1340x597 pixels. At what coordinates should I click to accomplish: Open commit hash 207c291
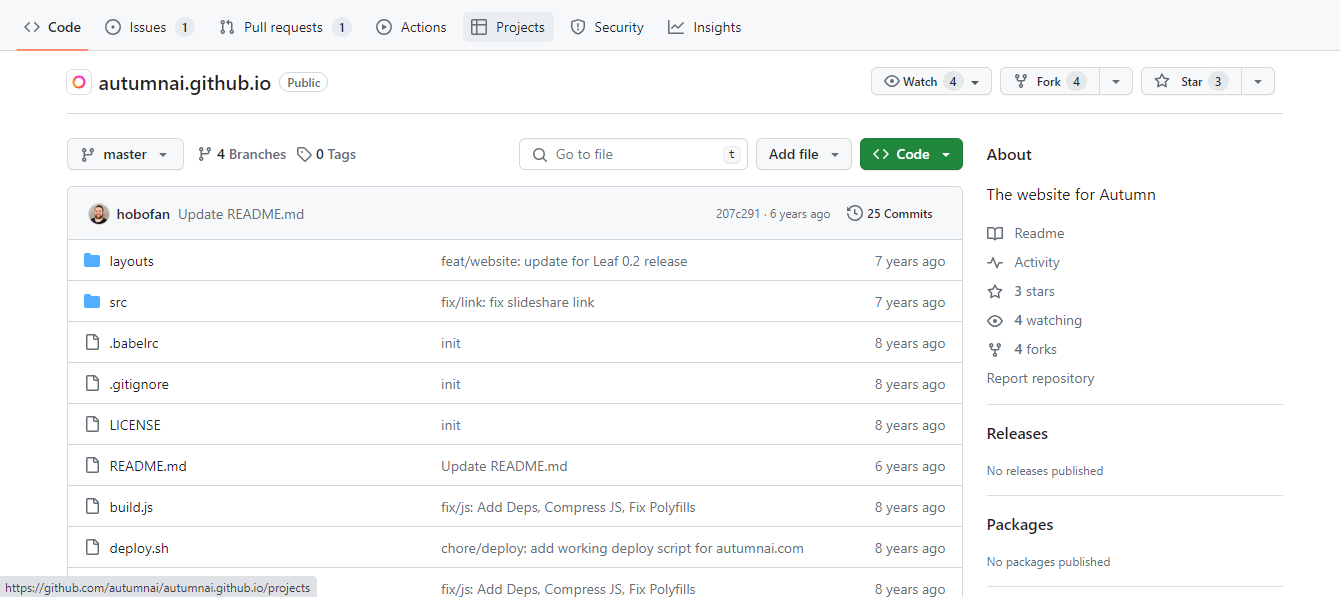click(738, 214)
